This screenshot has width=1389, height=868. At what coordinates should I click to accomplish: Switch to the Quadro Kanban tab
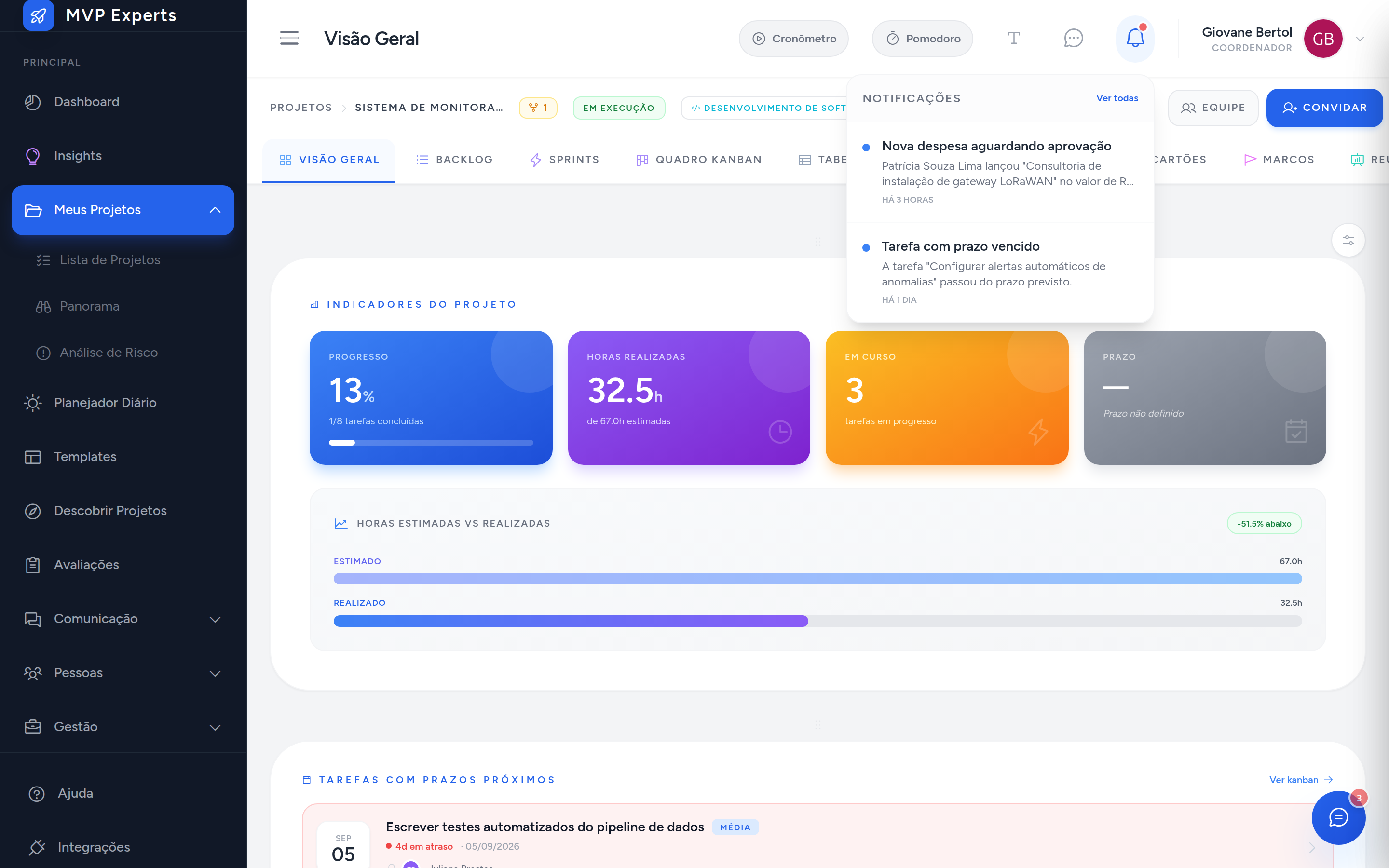(699, 160)
